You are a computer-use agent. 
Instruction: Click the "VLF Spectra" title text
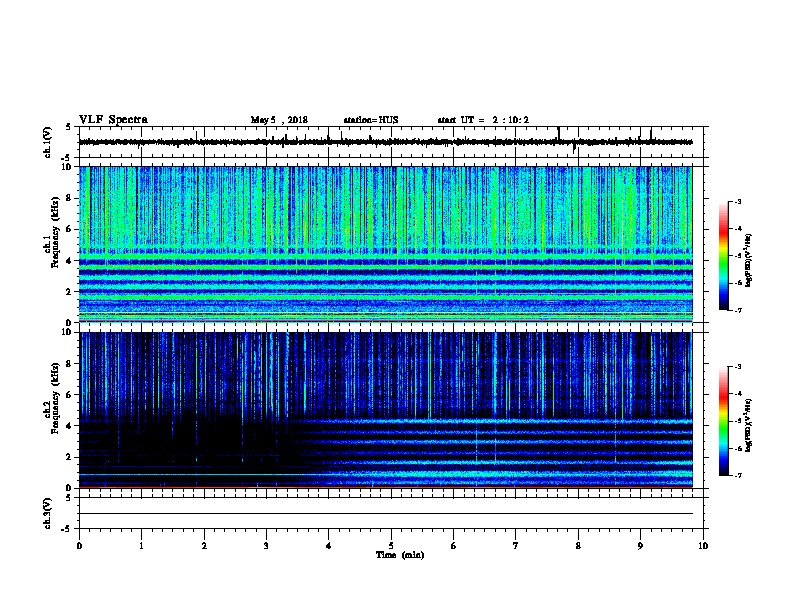pos(113,120)
